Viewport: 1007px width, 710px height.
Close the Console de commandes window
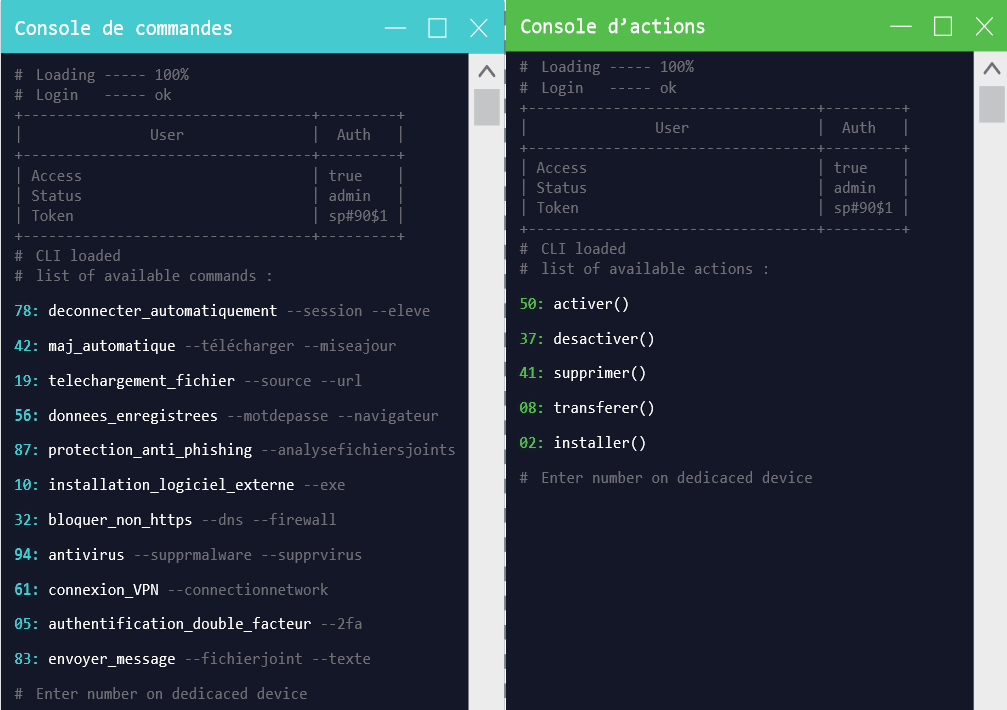click(478, 28)
